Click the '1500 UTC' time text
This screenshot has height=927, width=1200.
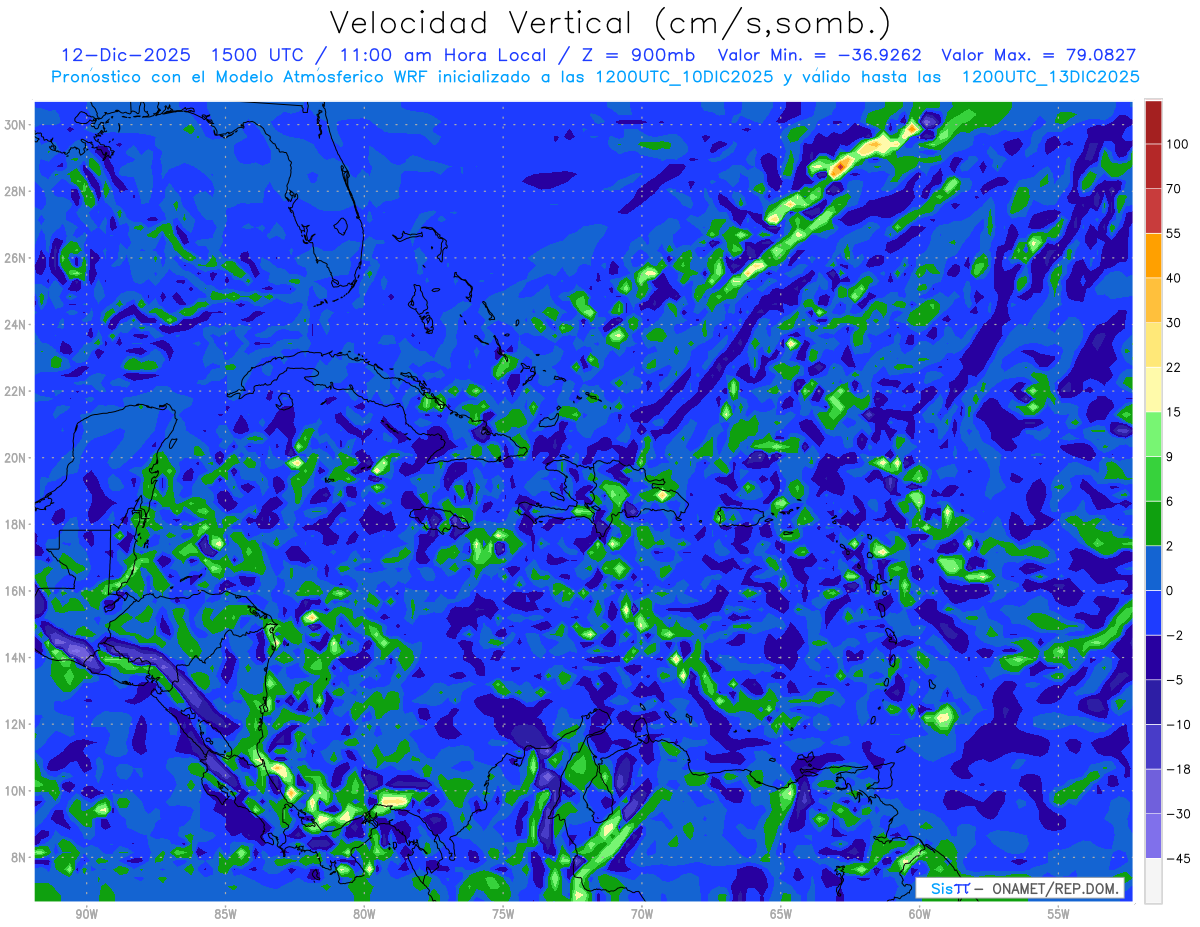(256, 55)
